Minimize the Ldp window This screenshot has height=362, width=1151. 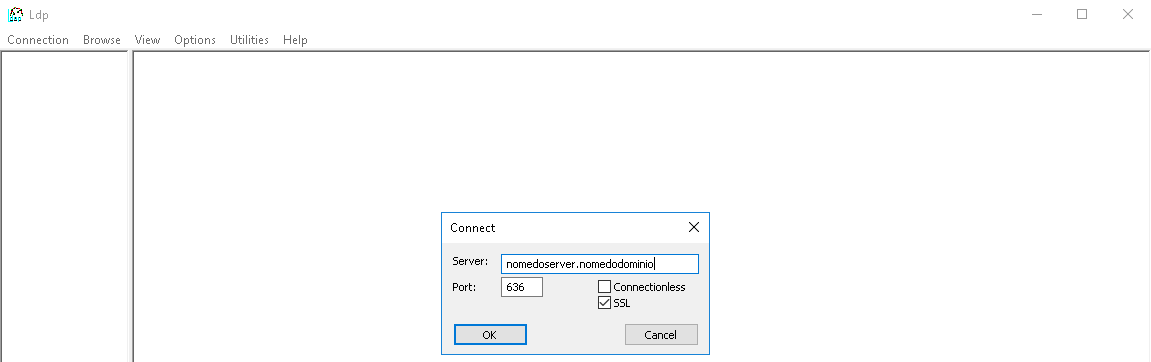1036,14
